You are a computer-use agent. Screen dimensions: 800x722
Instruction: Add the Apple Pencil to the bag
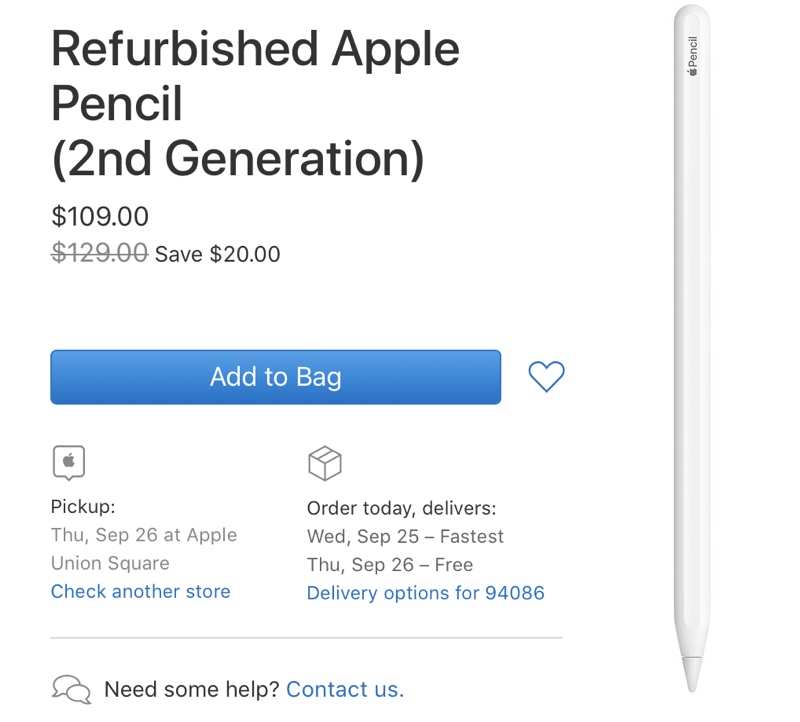click(x=275, y=377)
